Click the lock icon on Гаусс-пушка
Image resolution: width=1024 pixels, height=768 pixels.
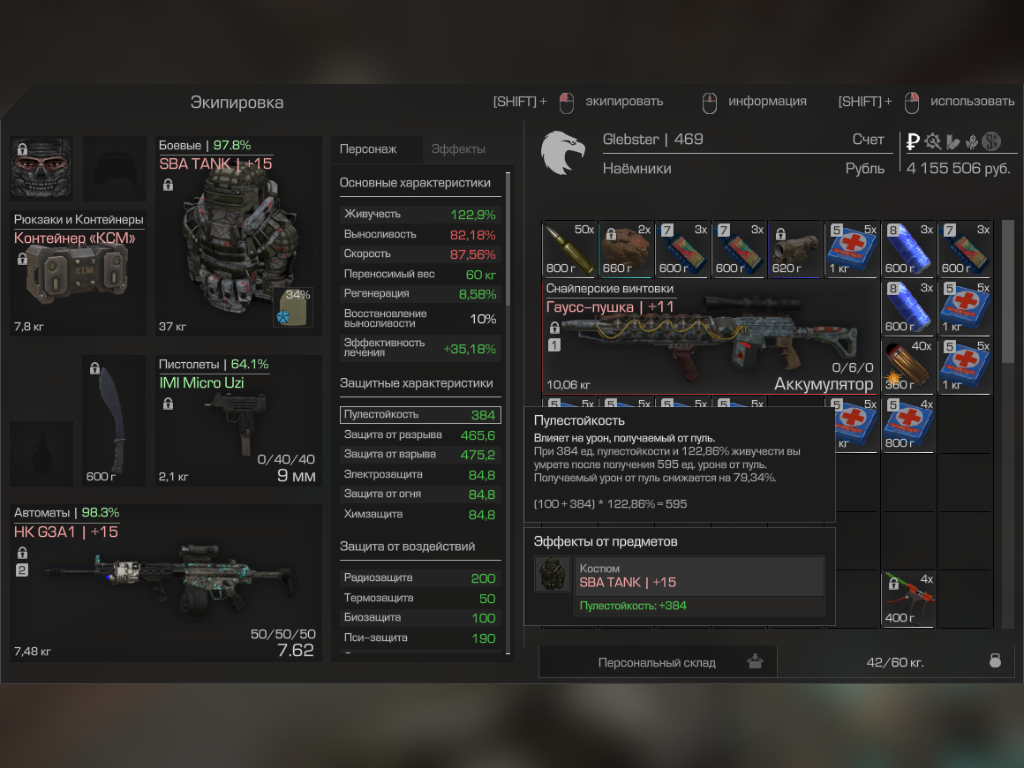pyautogui.click(x=554, y=327)
